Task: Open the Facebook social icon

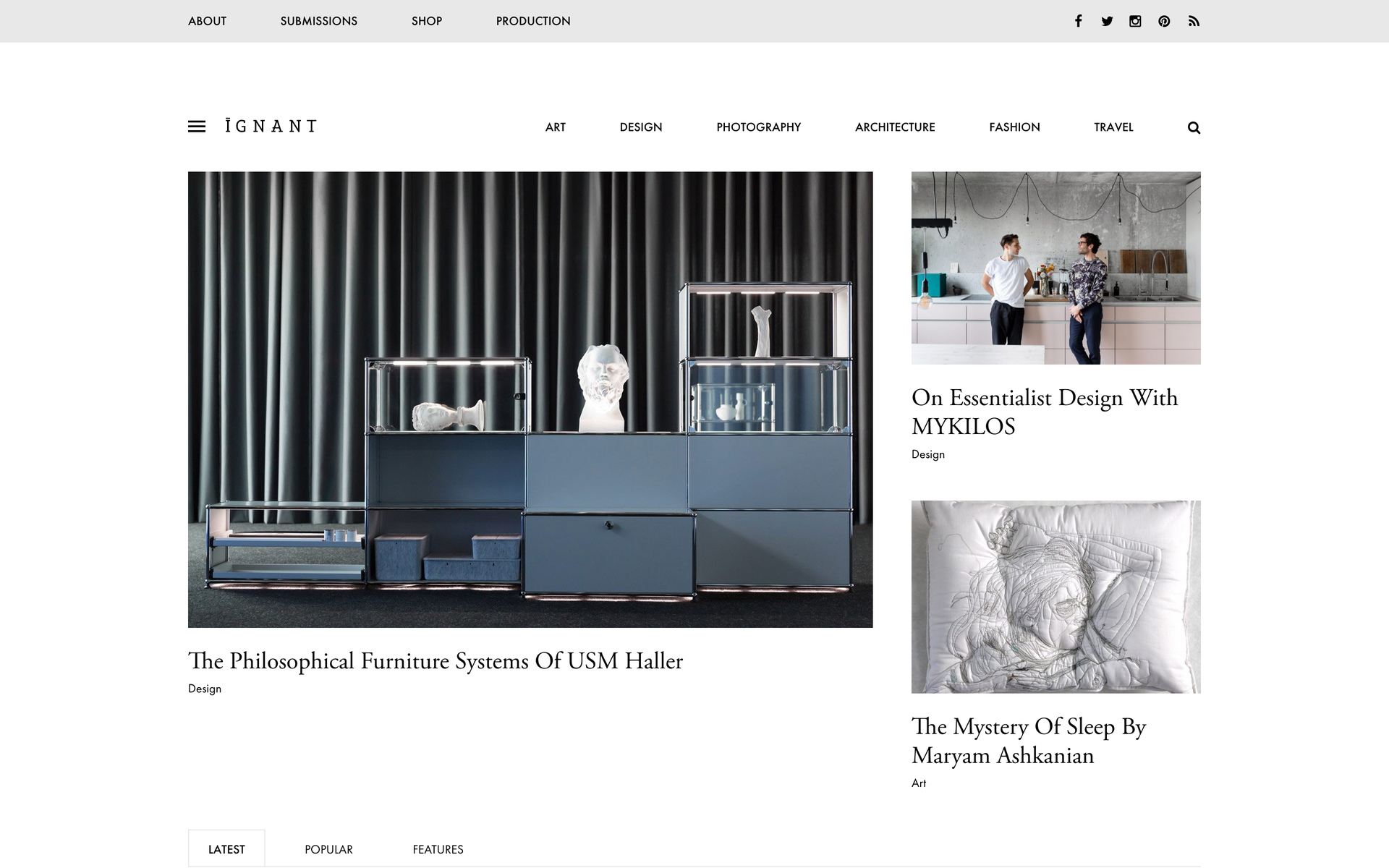Action: click(1078, 21)
